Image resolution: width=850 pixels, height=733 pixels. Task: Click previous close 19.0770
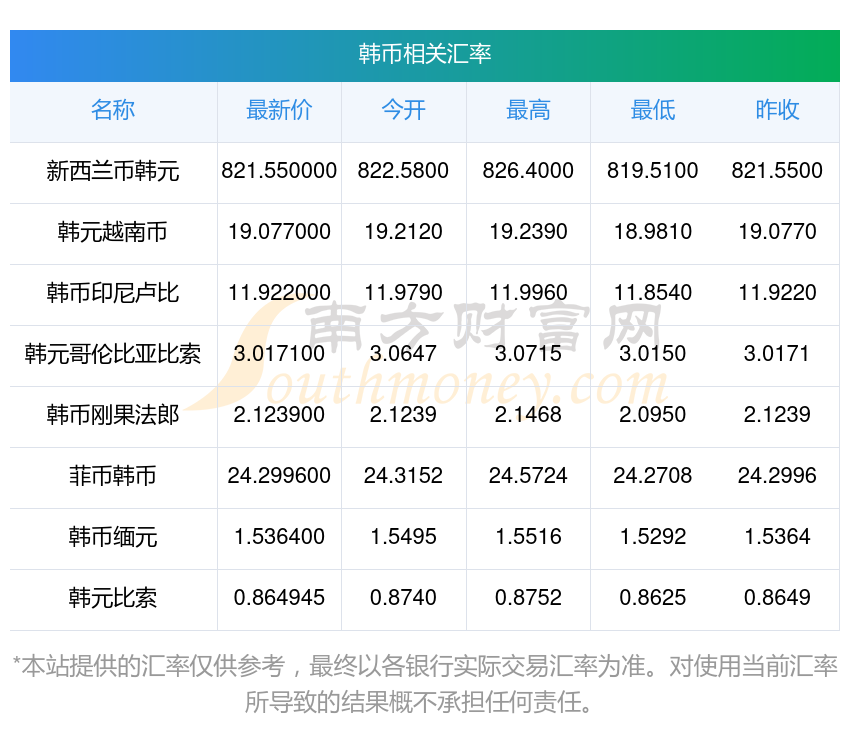[777, 232]
